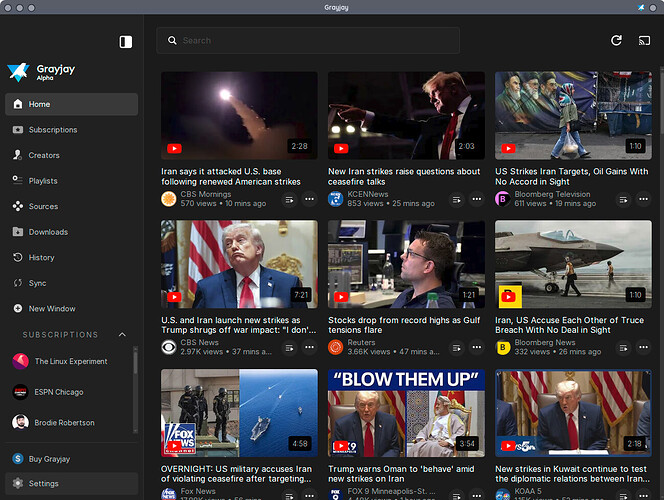
Task: Add CBS News video to queue
Action: [289, 348]
